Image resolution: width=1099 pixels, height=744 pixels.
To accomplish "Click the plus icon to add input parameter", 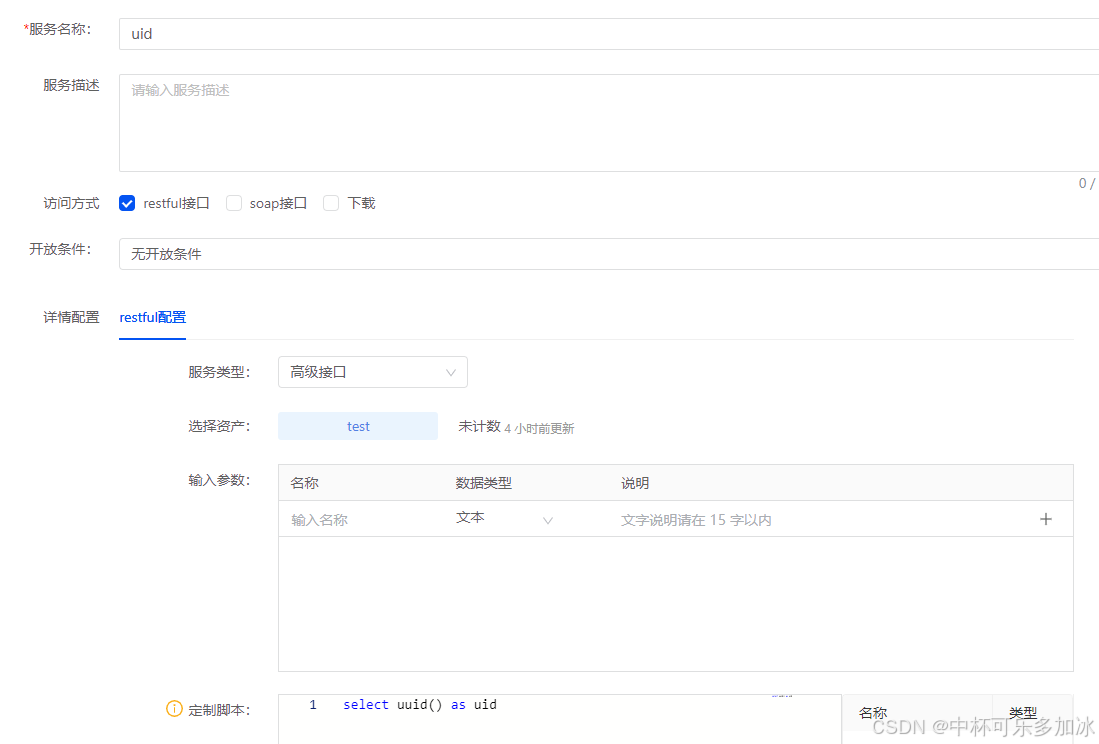I will coord(1046,519).
